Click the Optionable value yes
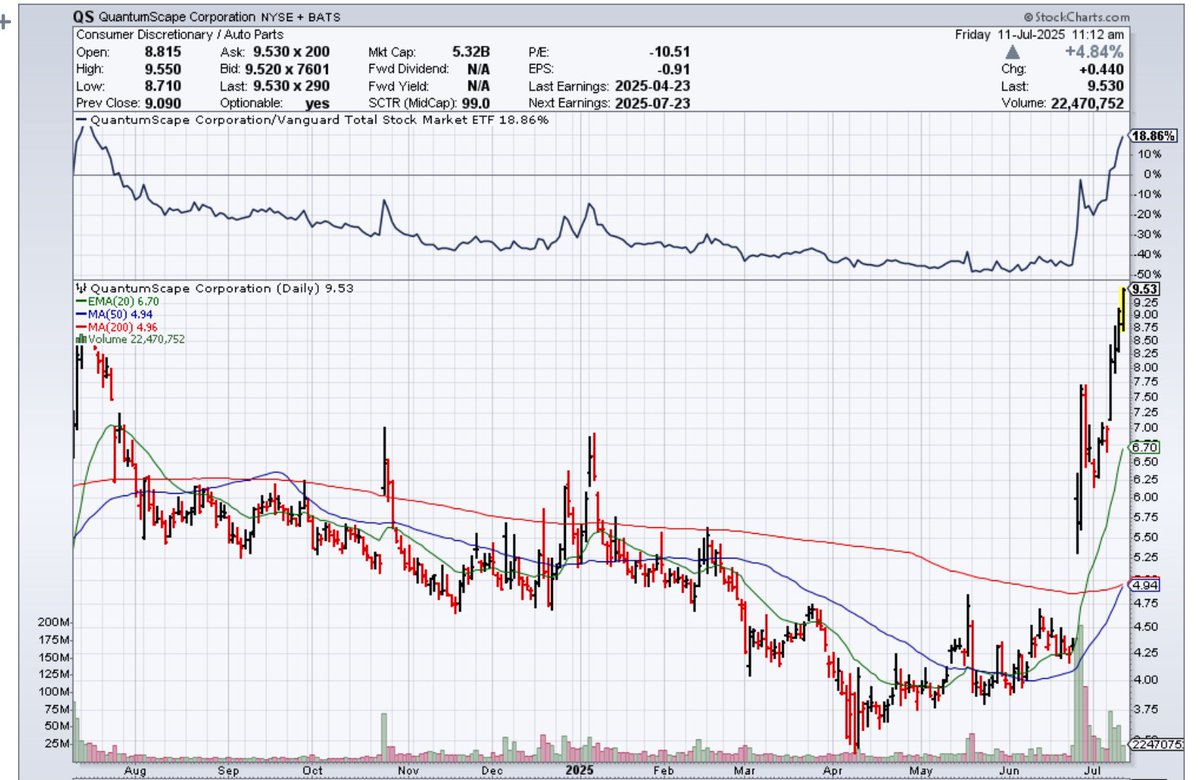Screen dimensions: 1200x780 click(x=317, y=102)
